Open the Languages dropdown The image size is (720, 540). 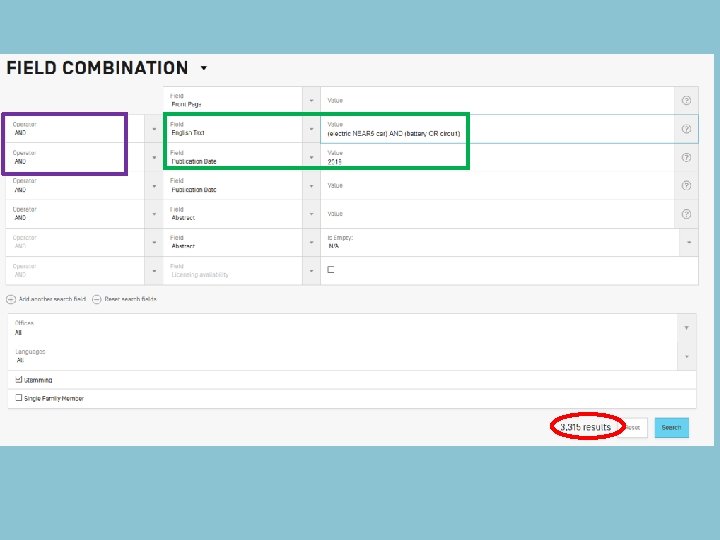coord(686,356)
